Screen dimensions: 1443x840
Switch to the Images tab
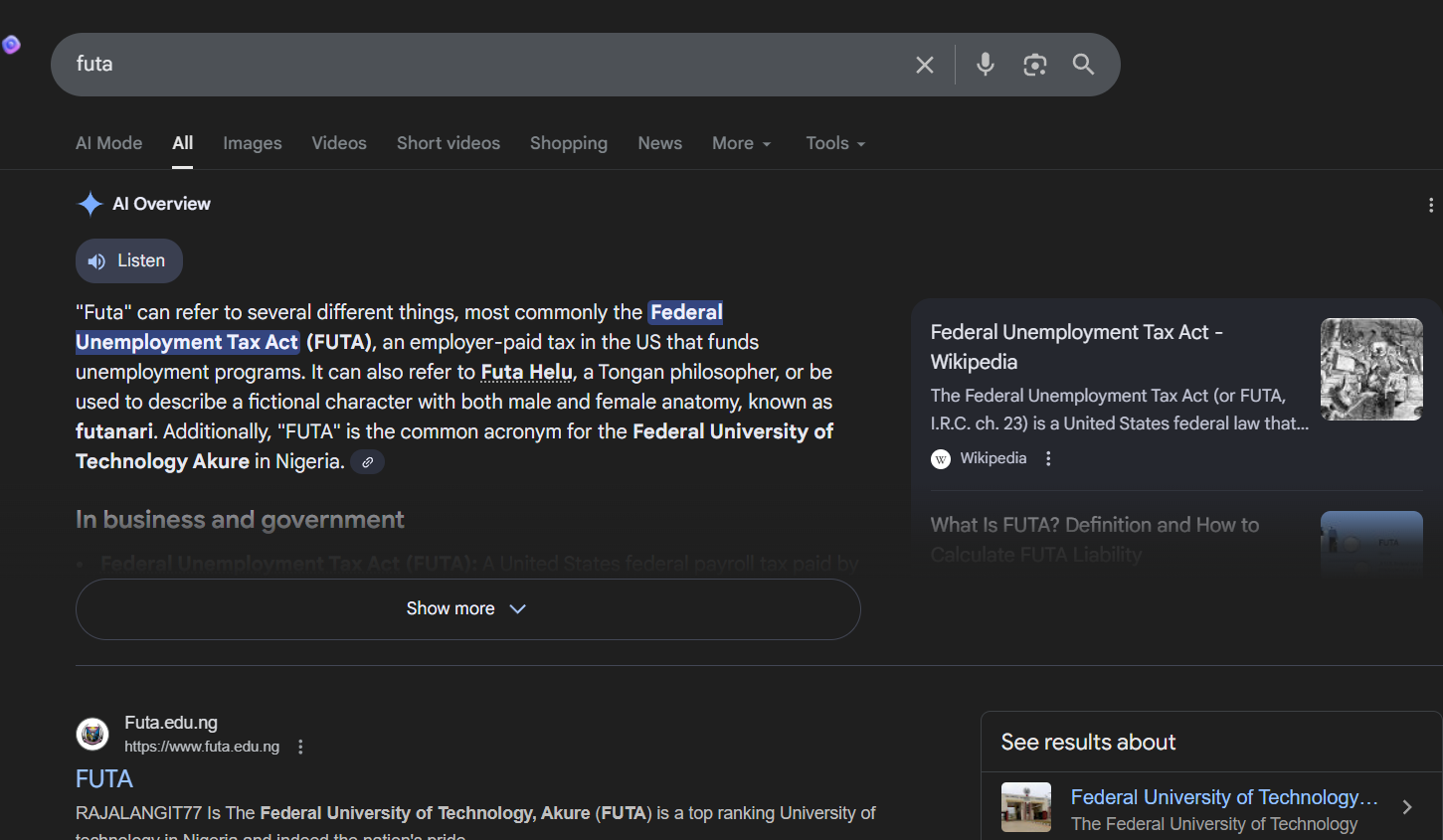click(252, 143)
